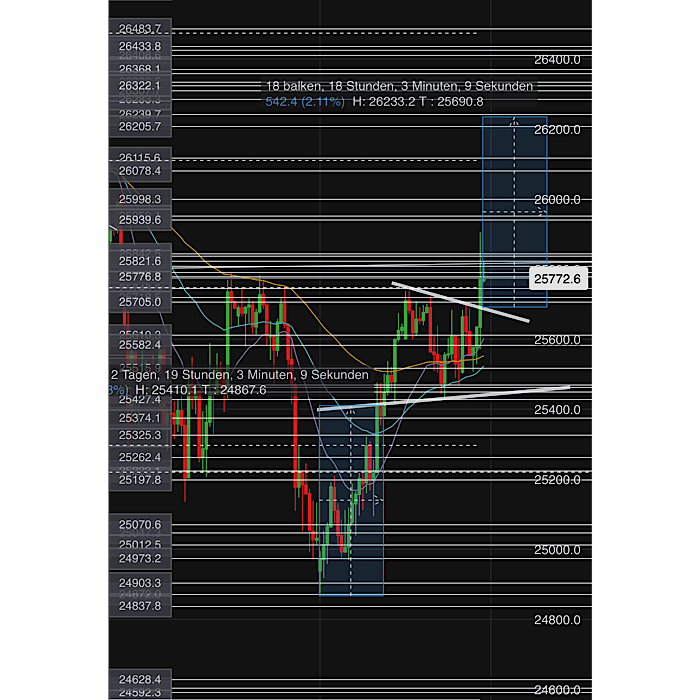Click the 26400.0 price axis value

[x=557, y=60]
